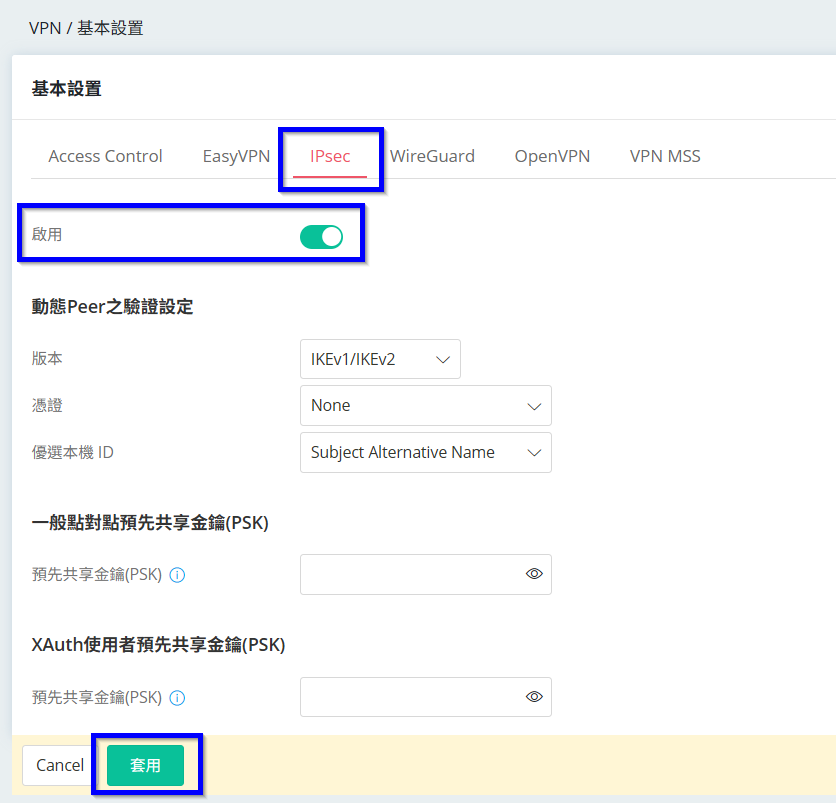Reveal the XAuth user pre-shared key
This screenshot has width=836, height=803.
tap(534, 697)
